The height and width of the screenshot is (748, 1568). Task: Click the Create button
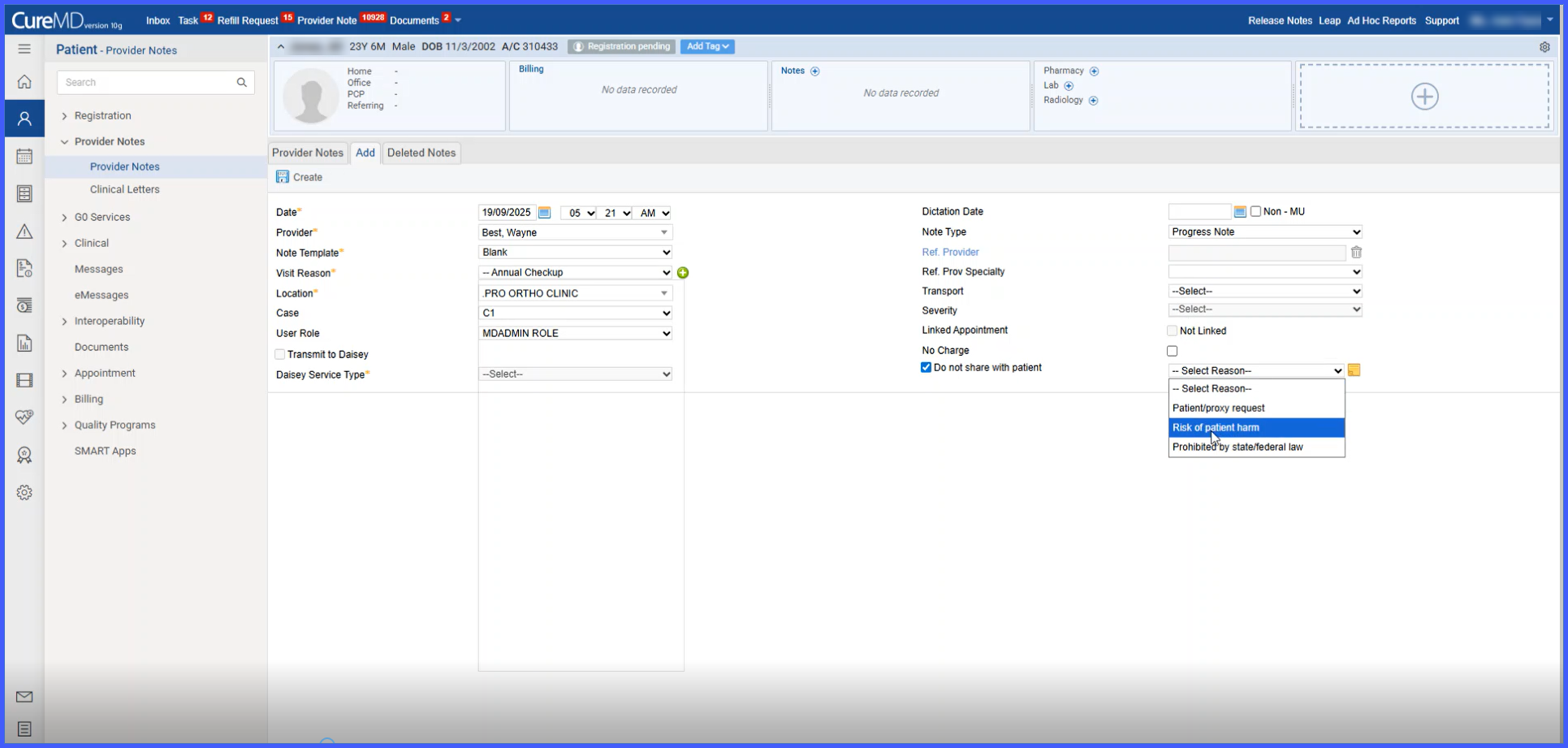point(300,177)
